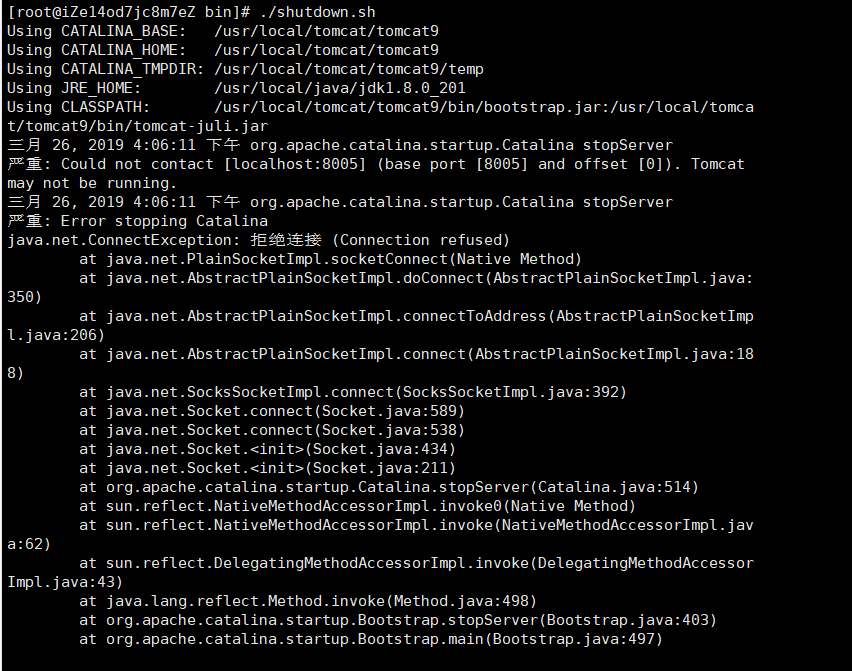Click the SocksSocketImpl.connect stack line
Image resolution: width=852 pixels, height=671 pixels.
[353, 392]
